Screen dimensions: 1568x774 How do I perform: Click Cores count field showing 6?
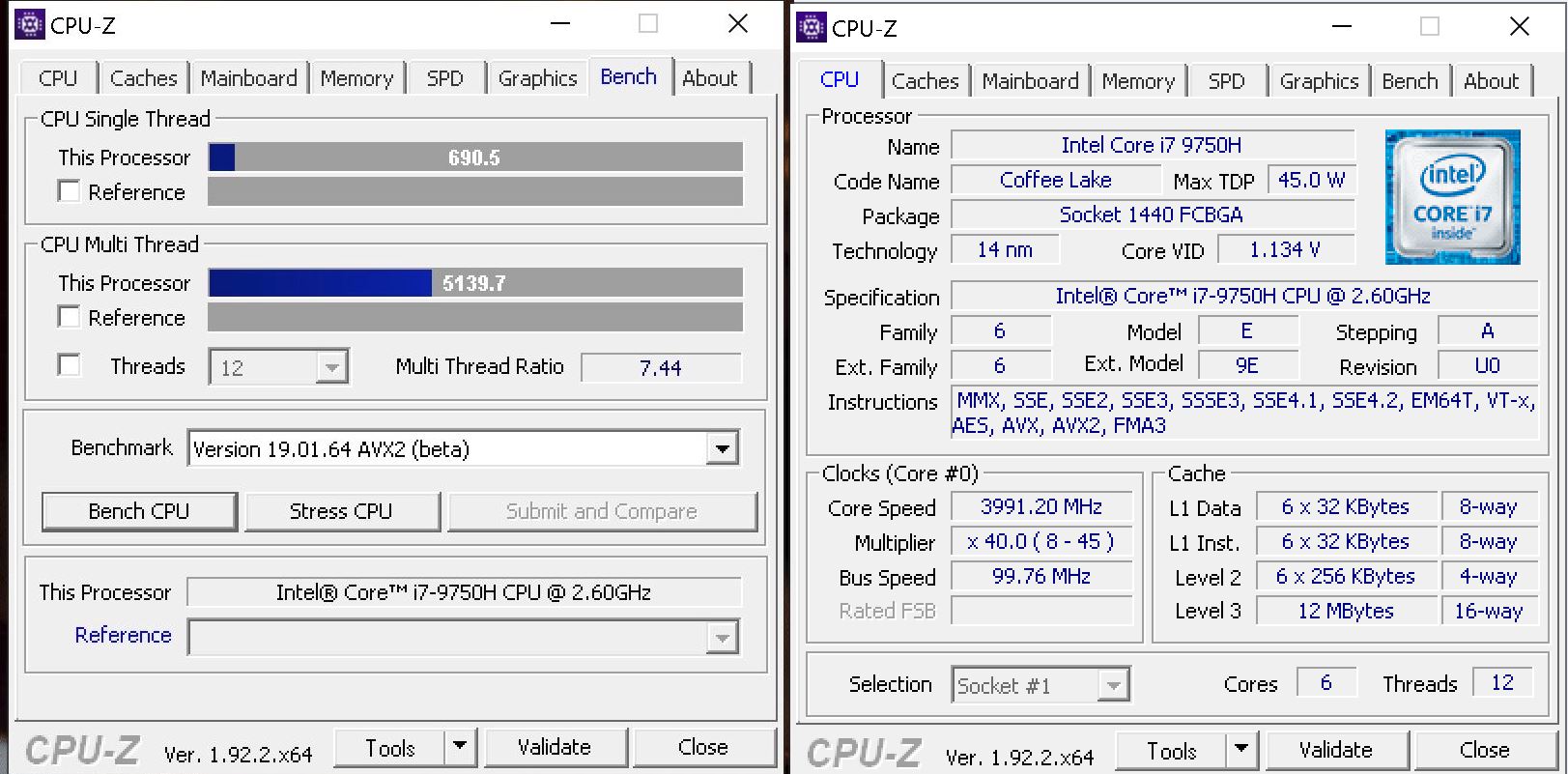(1326, 682)
